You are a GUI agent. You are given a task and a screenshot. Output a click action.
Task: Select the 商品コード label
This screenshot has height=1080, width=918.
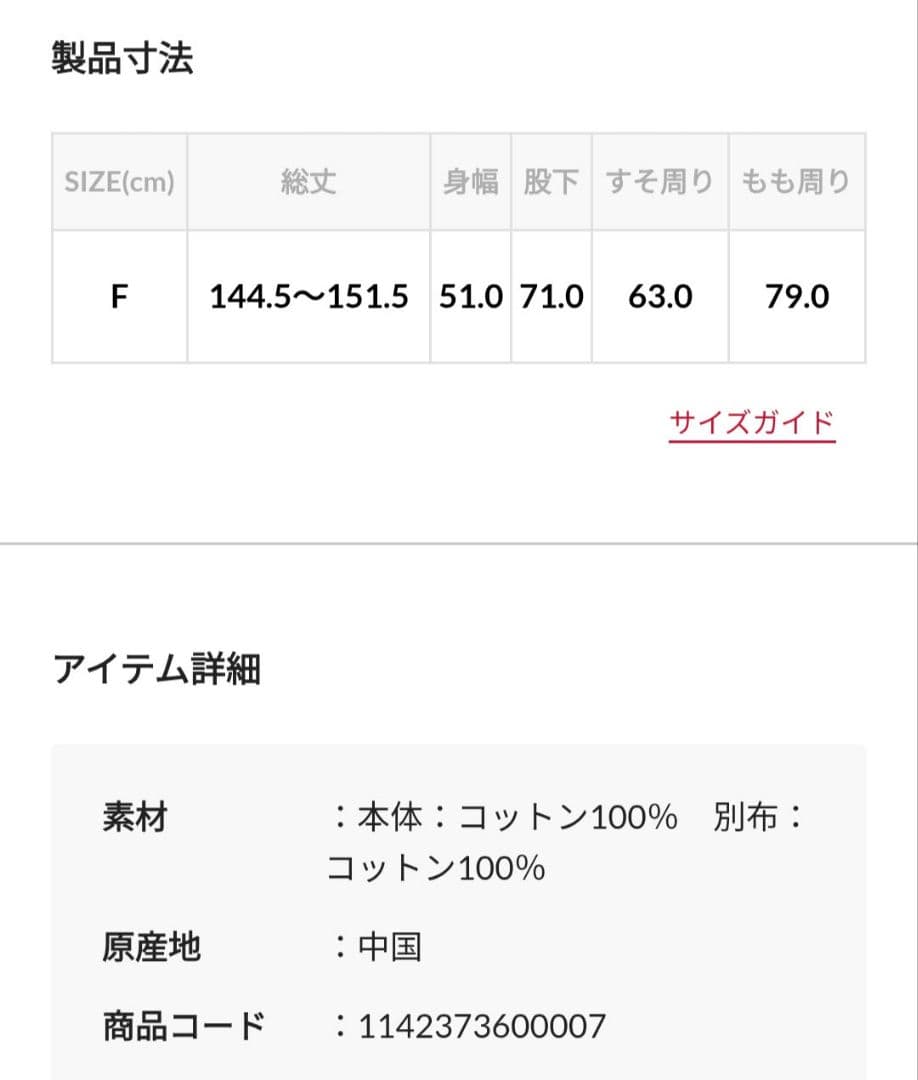tap(184, 1025)
